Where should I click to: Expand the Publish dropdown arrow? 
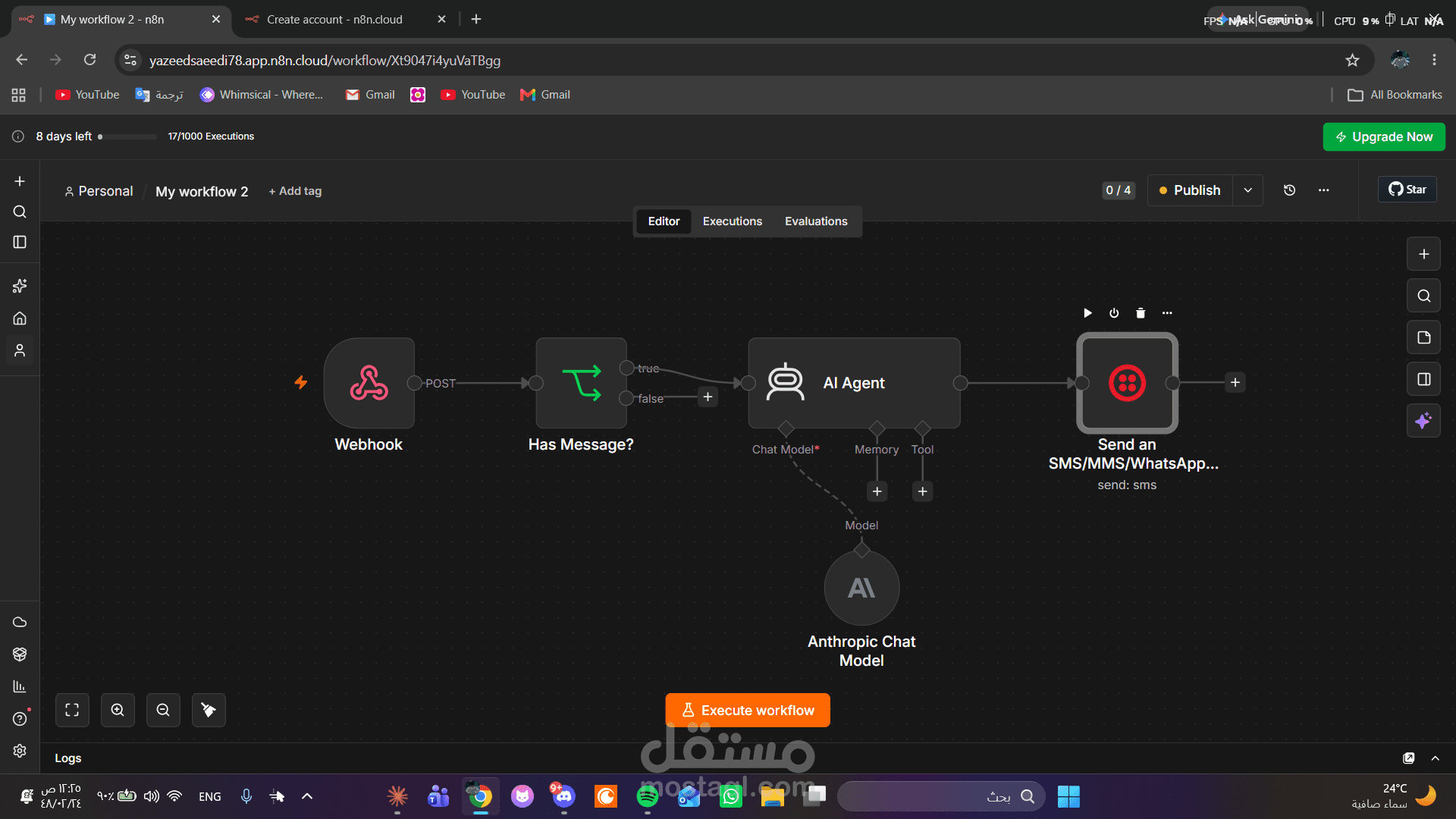[1247, 190]
